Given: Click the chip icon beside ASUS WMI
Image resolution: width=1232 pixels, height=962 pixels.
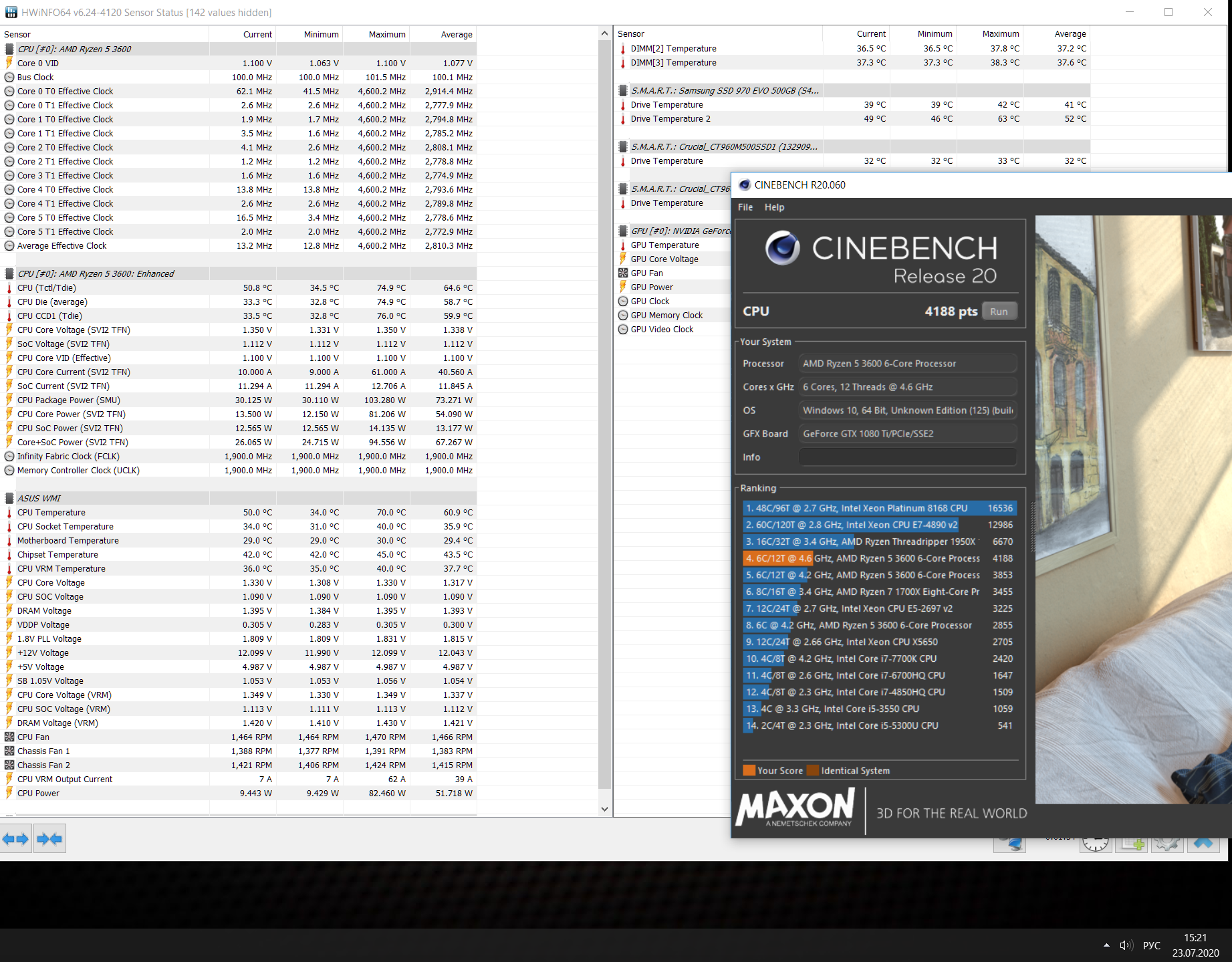Looking at the screenshot, I should tap(9, 499).
